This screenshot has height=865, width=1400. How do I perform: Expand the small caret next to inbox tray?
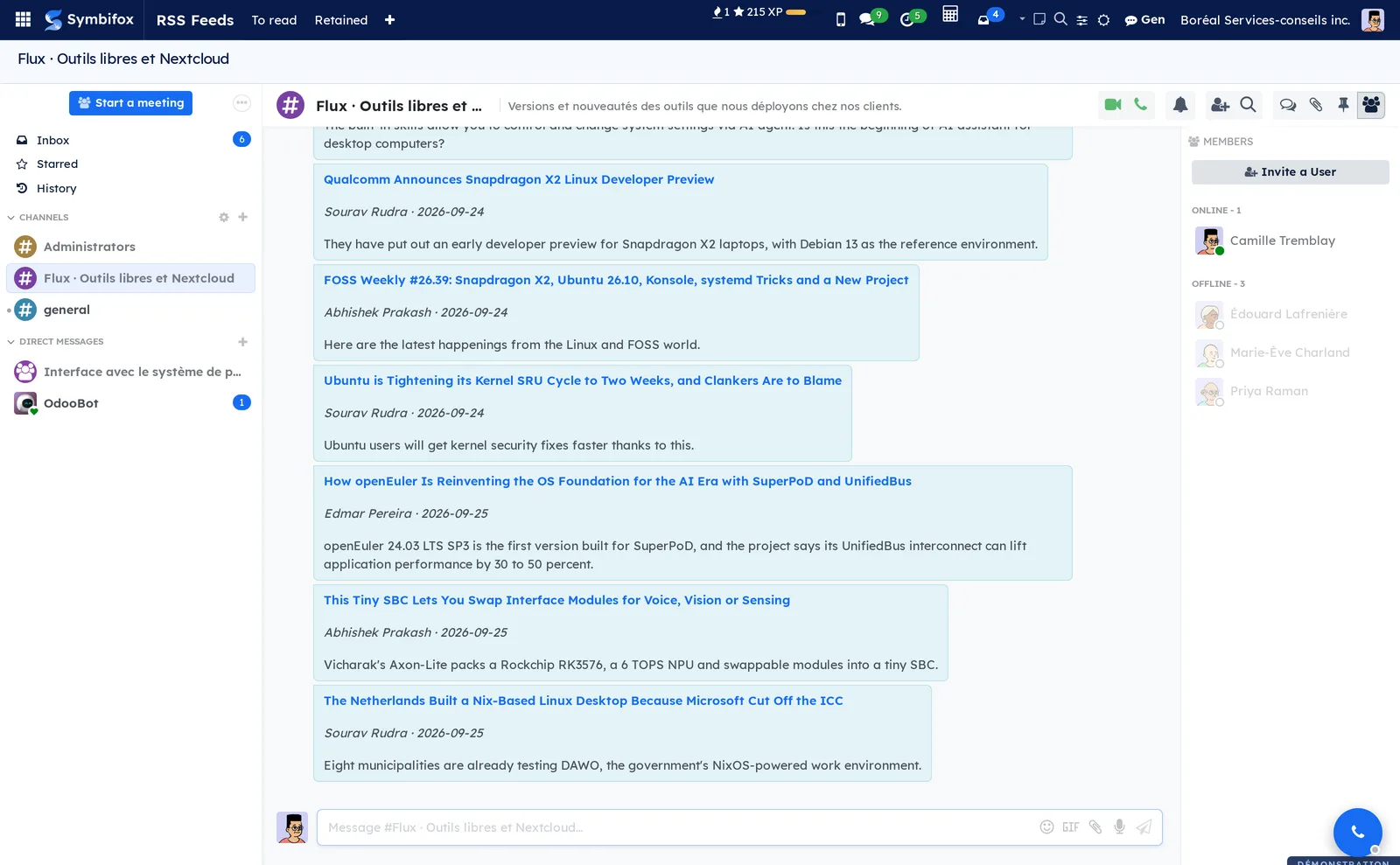point(1022,18)
